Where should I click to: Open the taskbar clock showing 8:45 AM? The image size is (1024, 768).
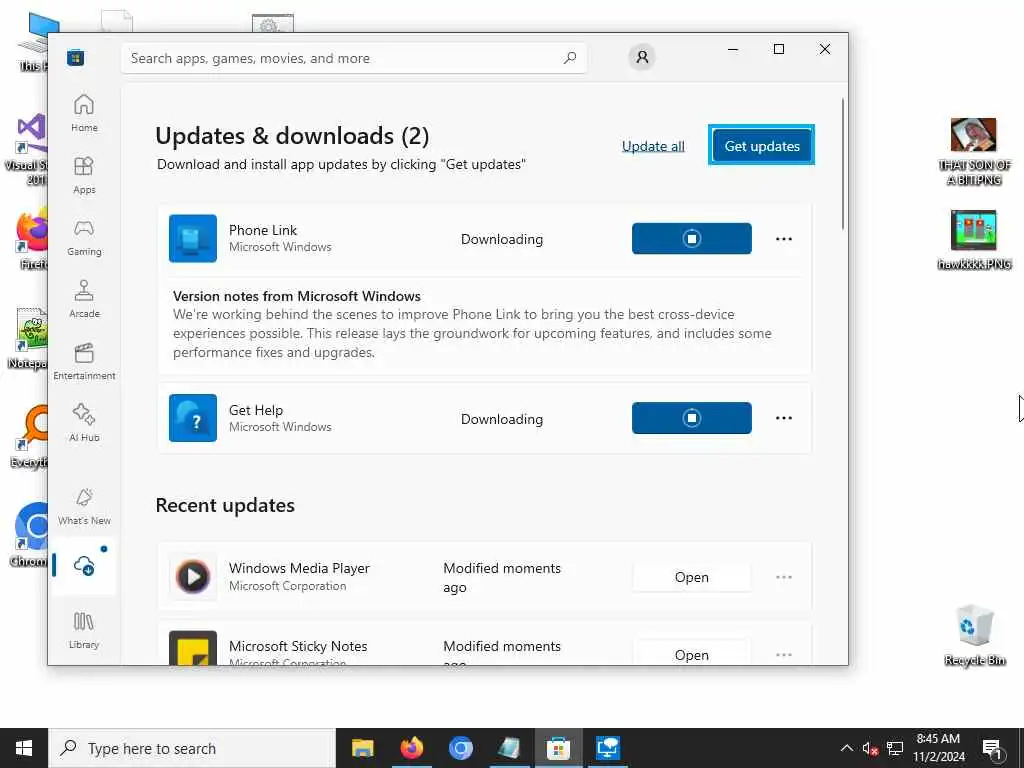[x=938, y=748]
